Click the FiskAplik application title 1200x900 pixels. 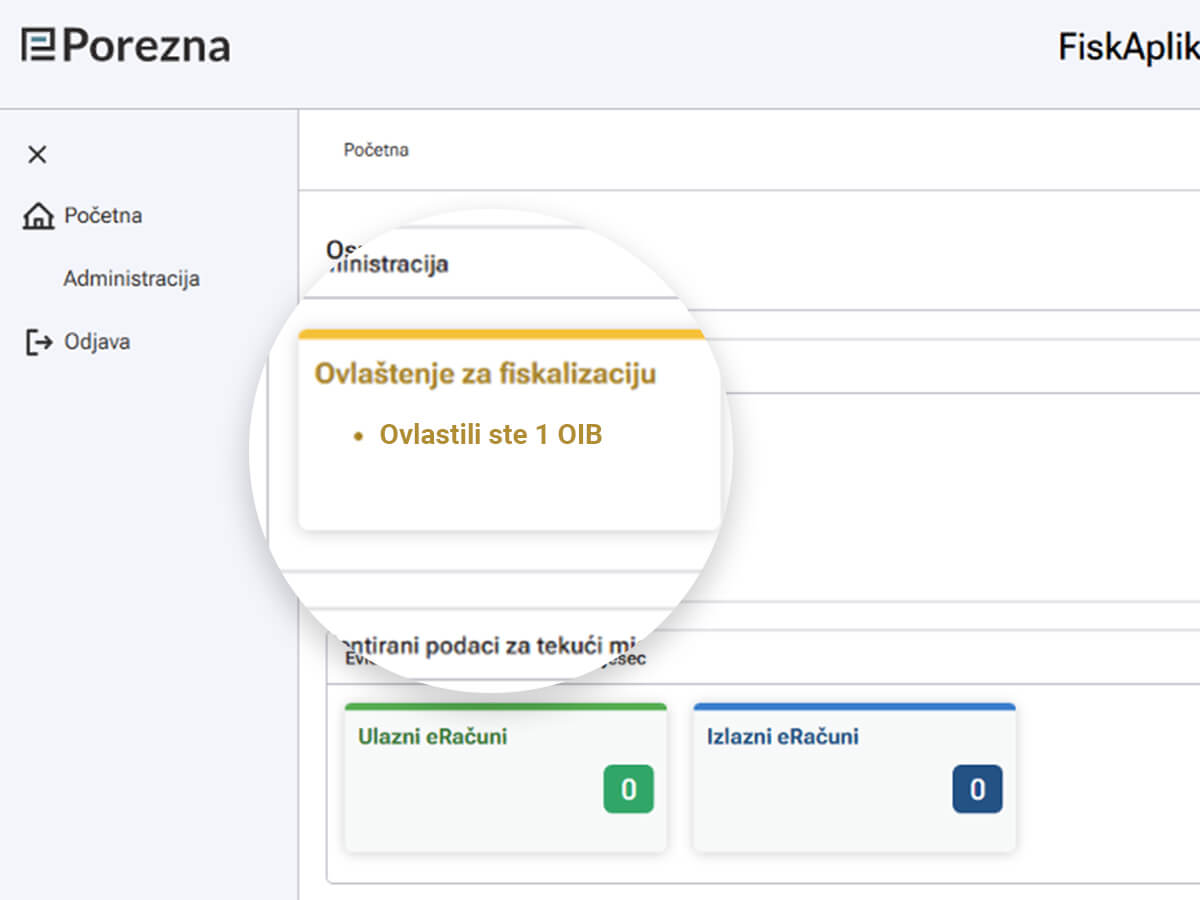coord(1128,47)
